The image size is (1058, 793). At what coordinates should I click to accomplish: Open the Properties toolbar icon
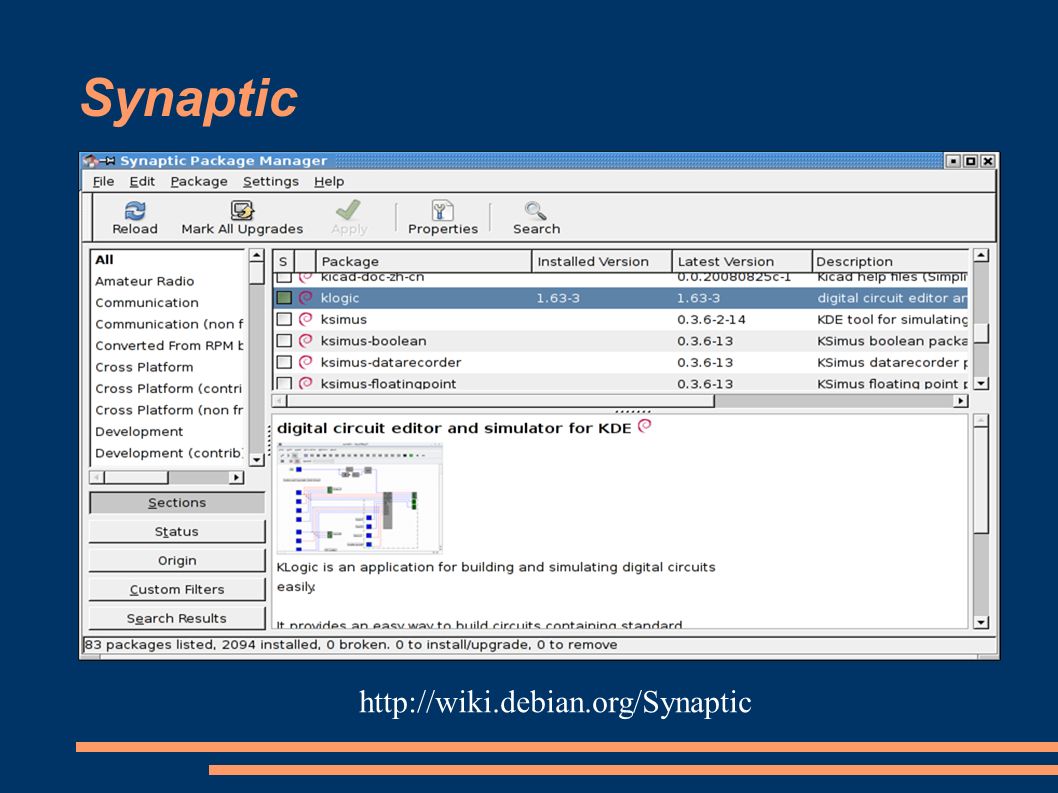tap(442, 211)
